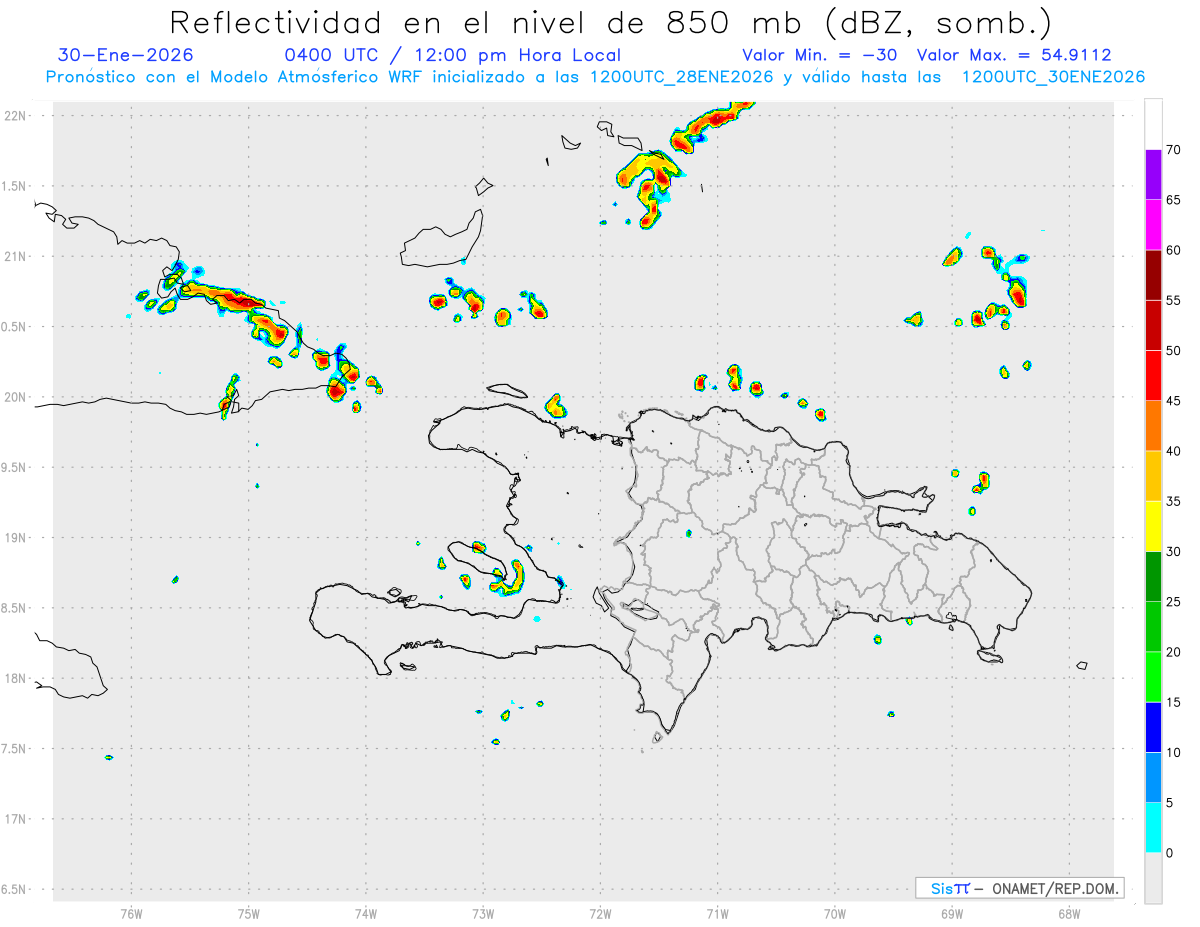
Task: Pick the yellow 30–35 dBZ colorbar segment
Action: point(1153,526)
